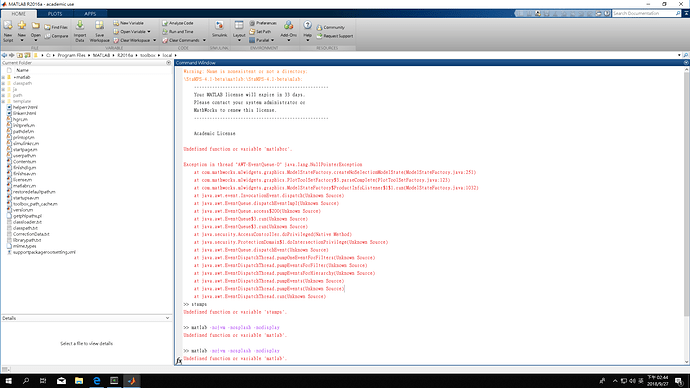This screenshot has height=388, width=690.
Task: Switch to the HOME tab
Action: 18,14
